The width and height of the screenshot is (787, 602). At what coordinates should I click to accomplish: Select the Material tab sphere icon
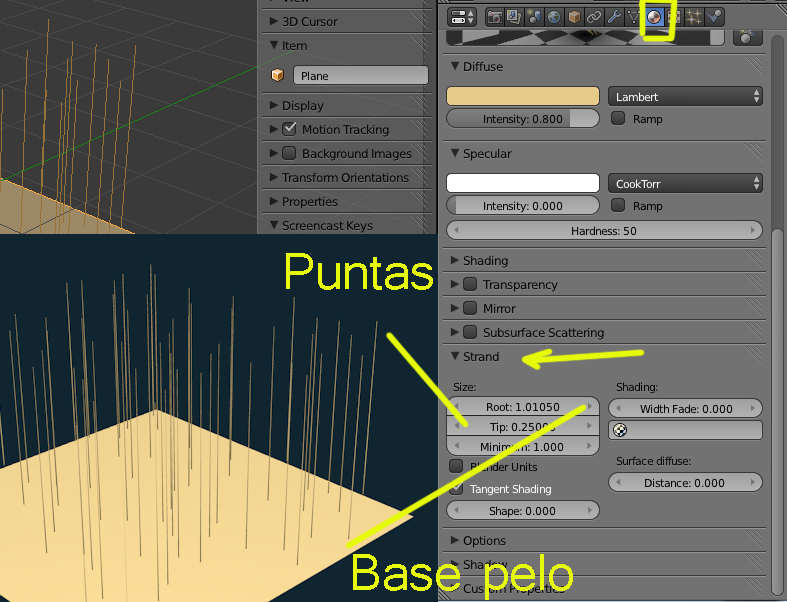tap(654, 18)
